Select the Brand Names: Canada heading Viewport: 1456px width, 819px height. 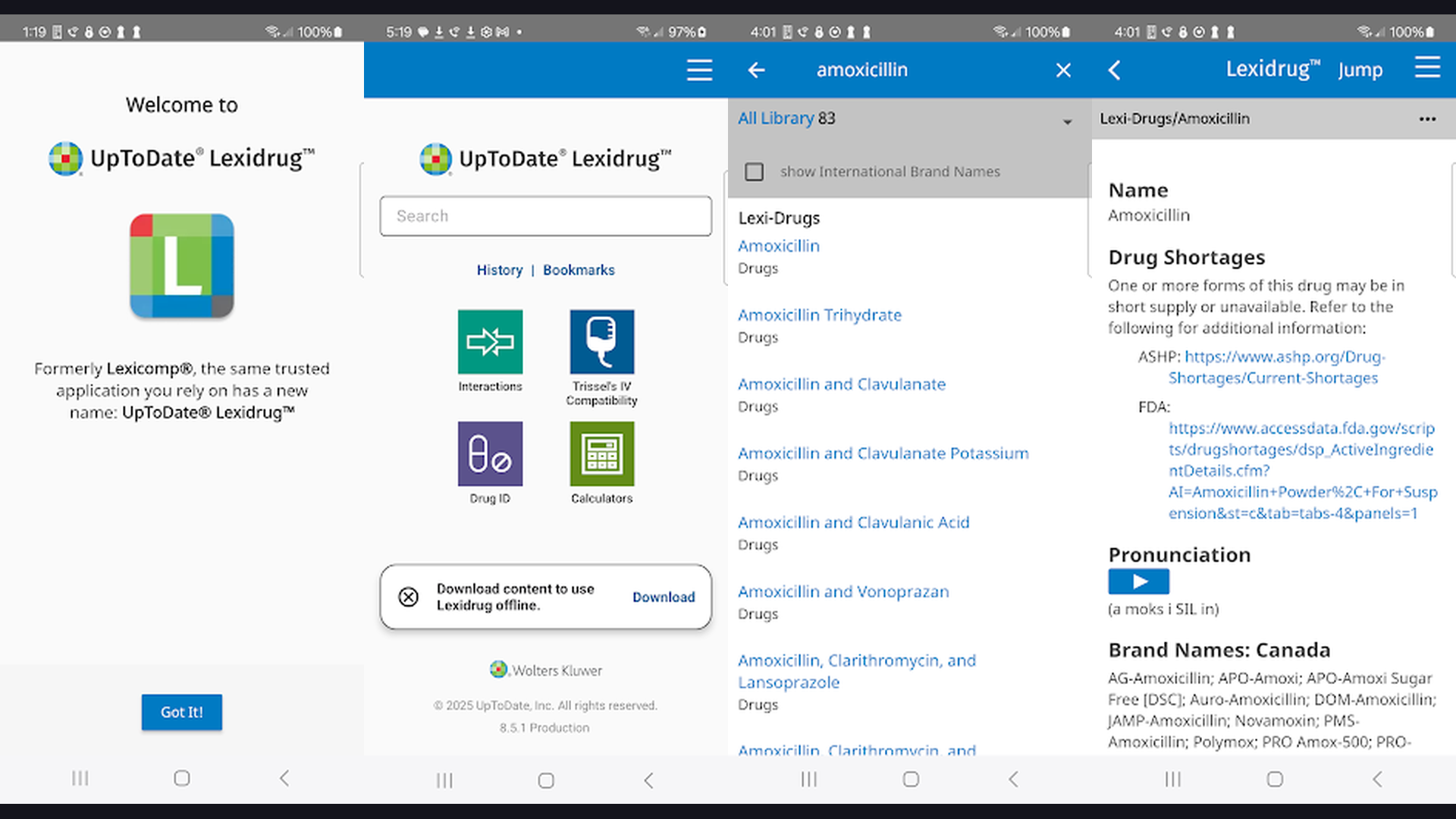pos(1219,650)
